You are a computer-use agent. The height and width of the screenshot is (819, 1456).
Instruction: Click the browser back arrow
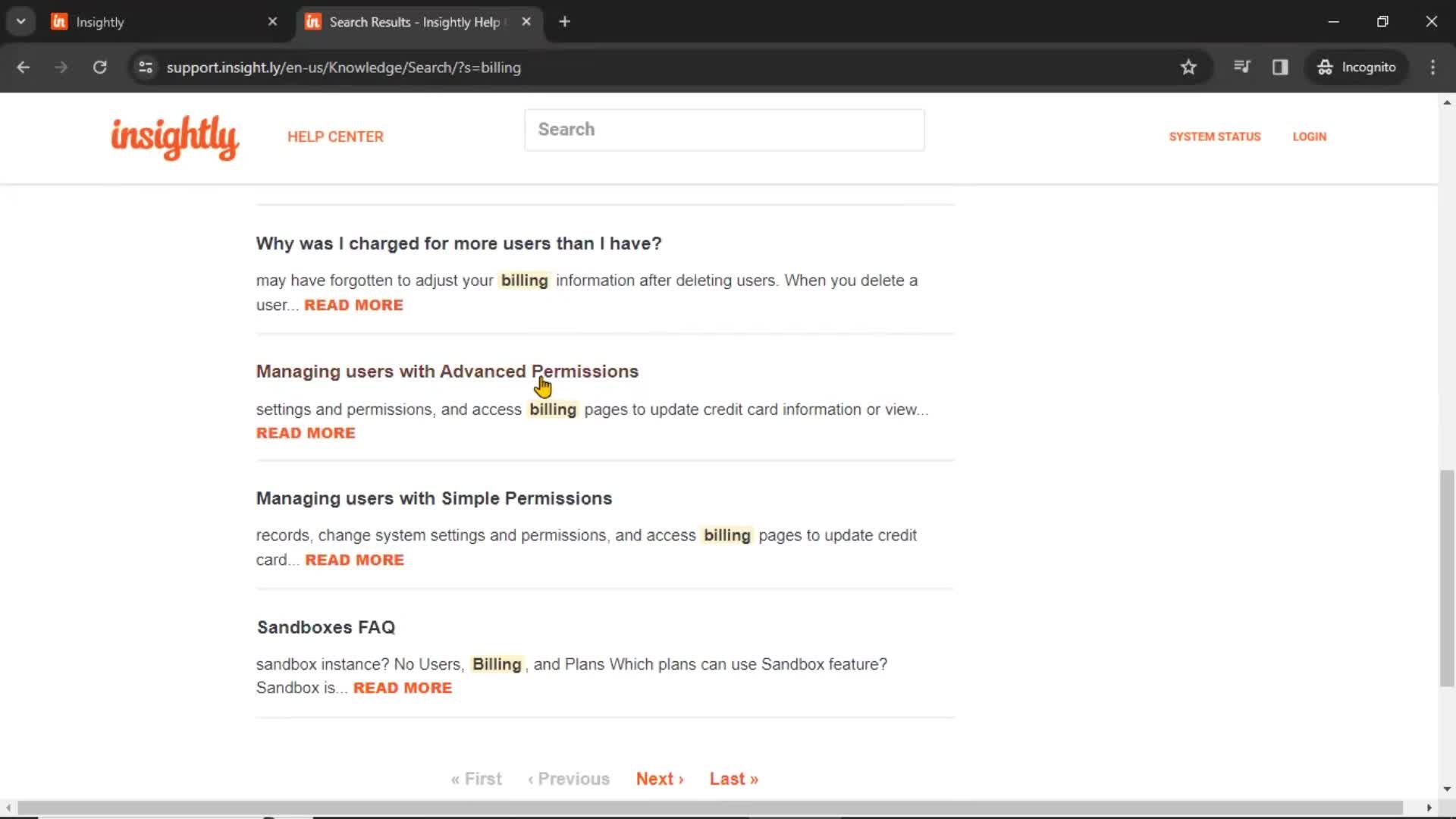pyautogui.click(x=23, y=67)
